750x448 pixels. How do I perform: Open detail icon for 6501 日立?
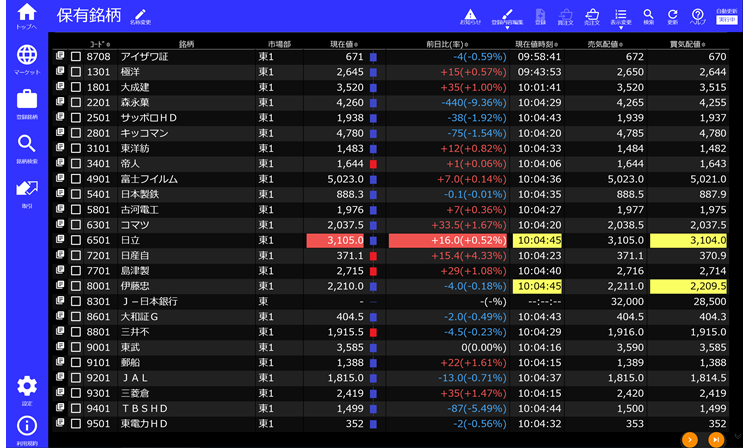pos(60,240)
